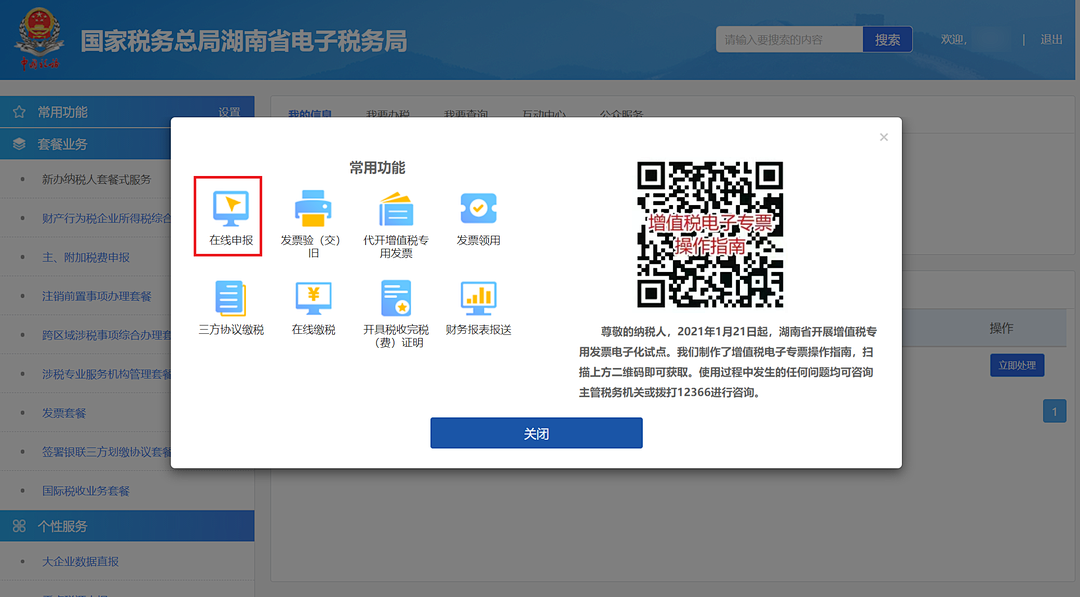Open 大企业数据直报 in sidebar
Screen dimensions: 1080x597
pos(81,561)
